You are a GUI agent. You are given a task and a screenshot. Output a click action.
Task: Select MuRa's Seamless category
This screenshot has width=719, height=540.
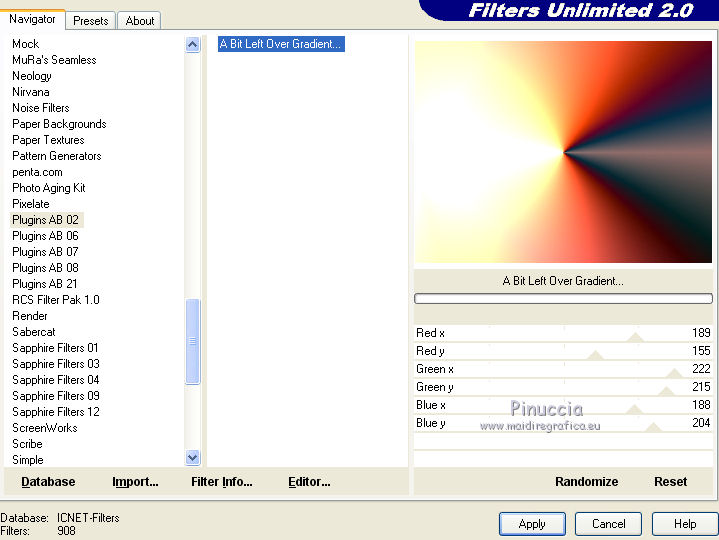click(x=54, y=60)
